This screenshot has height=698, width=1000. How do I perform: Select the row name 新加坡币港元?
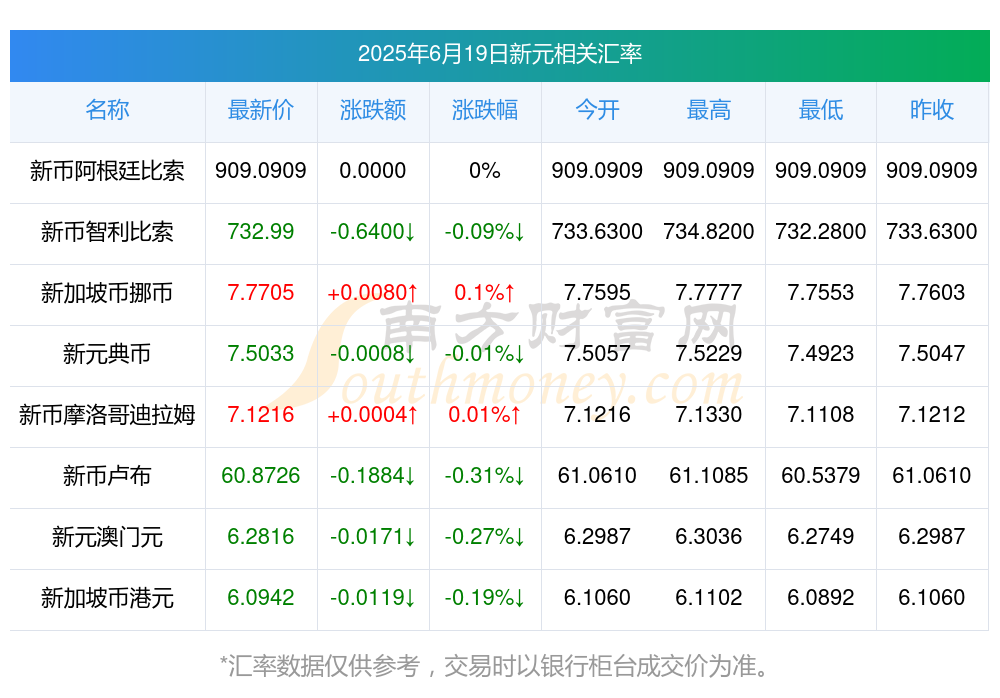(107, 598)
